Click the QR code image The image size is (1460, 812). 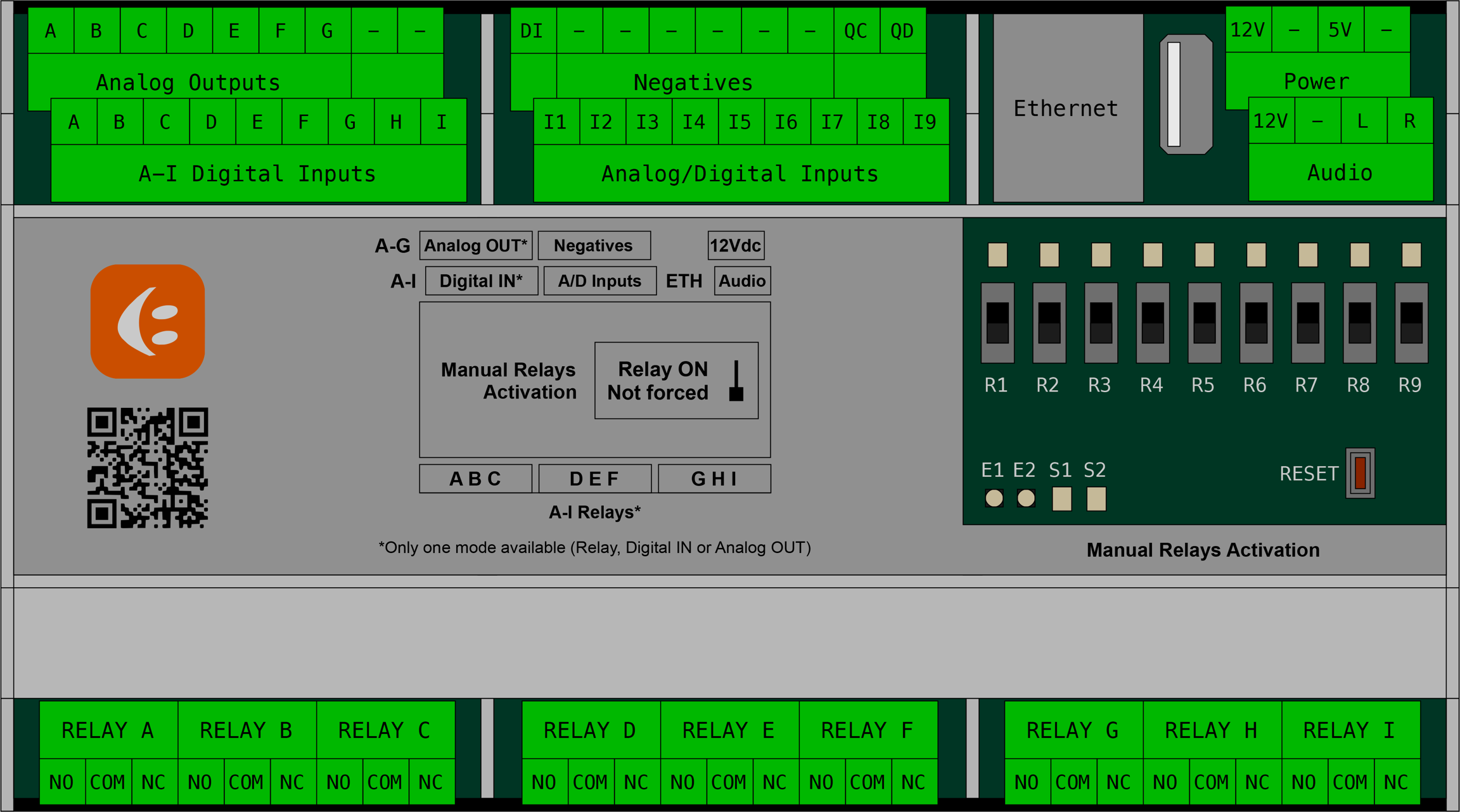[148, 467]
